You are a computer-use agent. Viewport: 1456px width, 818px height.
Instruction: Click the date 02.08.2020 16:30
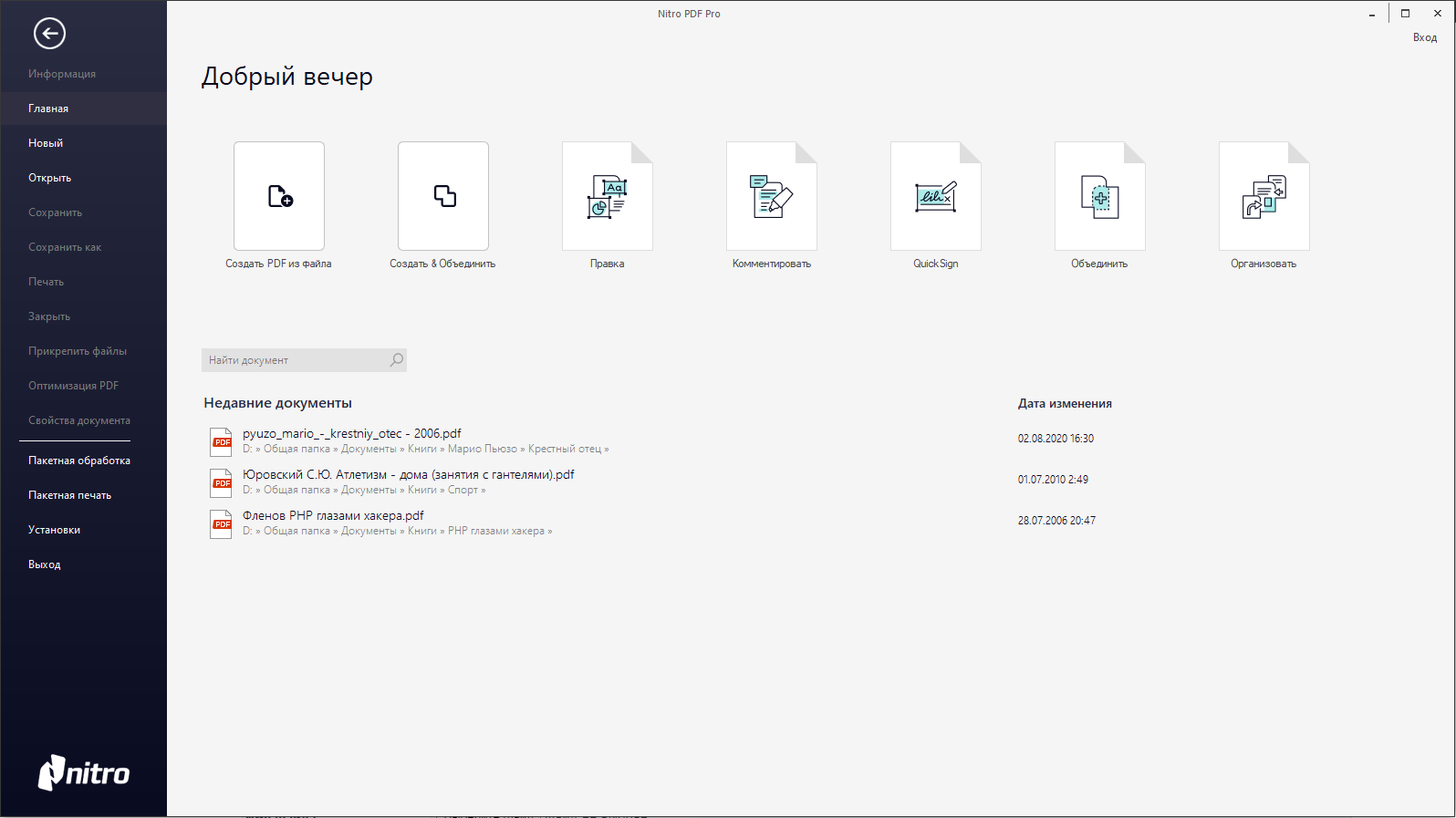pyautogui.click(x=1056, y=439)
